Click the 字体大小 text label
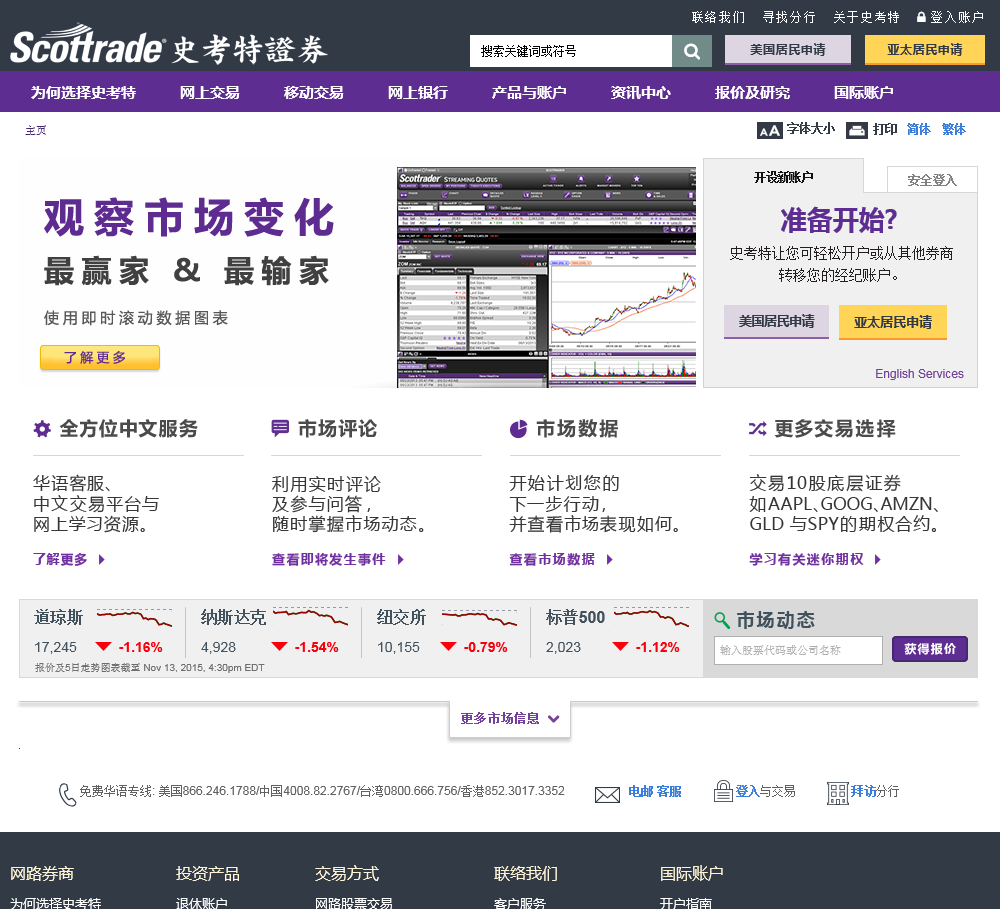The height and width of the screenshot is (909, 1000). coord(811,129)
